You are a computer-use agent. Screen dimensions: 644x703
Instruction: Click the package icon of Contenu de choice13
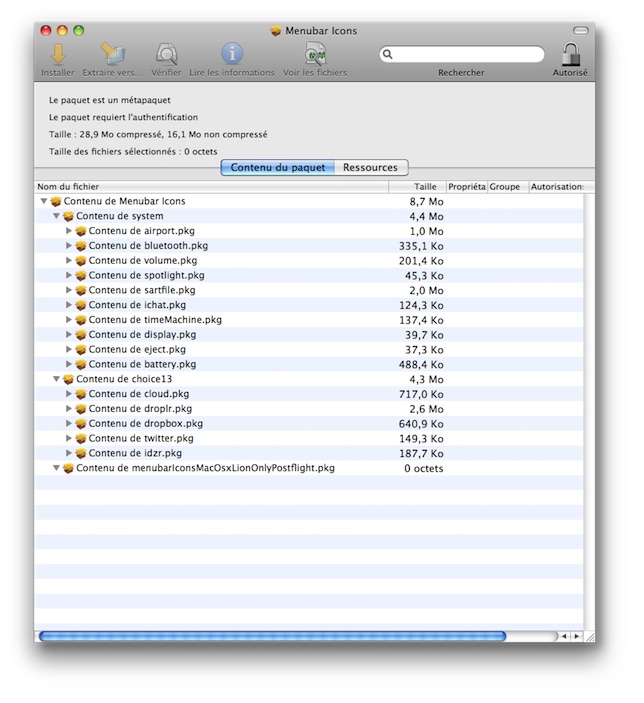tap(68, 379)
